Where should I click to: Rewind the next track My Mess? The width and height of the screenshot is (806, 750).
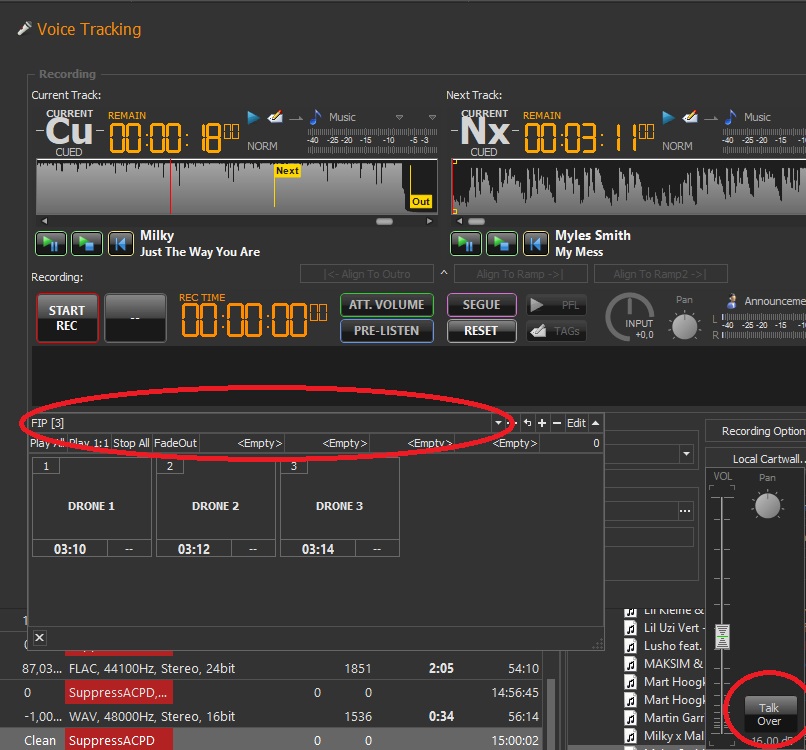coord(535,243)
